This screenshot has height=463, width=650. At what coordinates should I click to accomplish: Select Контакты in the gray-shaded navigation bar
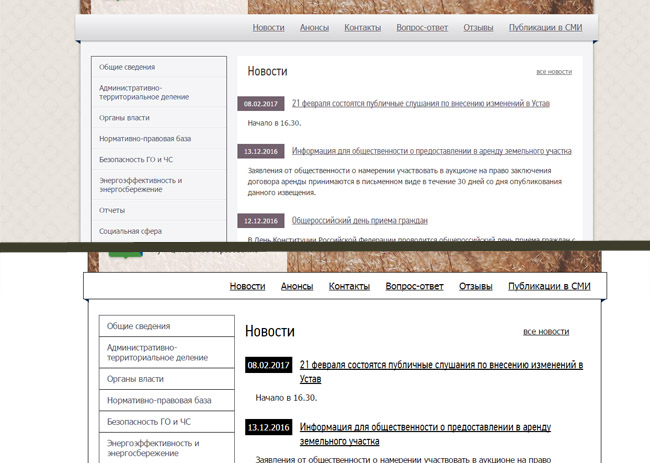tap(362, 27)
